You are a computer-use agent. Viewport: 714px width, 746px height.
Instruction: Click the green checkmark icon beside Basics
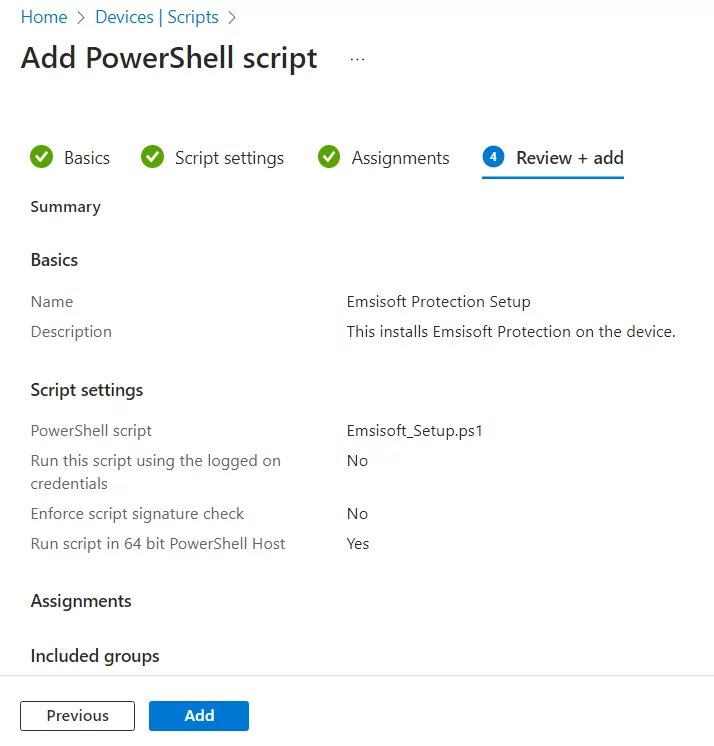(41, 157)
